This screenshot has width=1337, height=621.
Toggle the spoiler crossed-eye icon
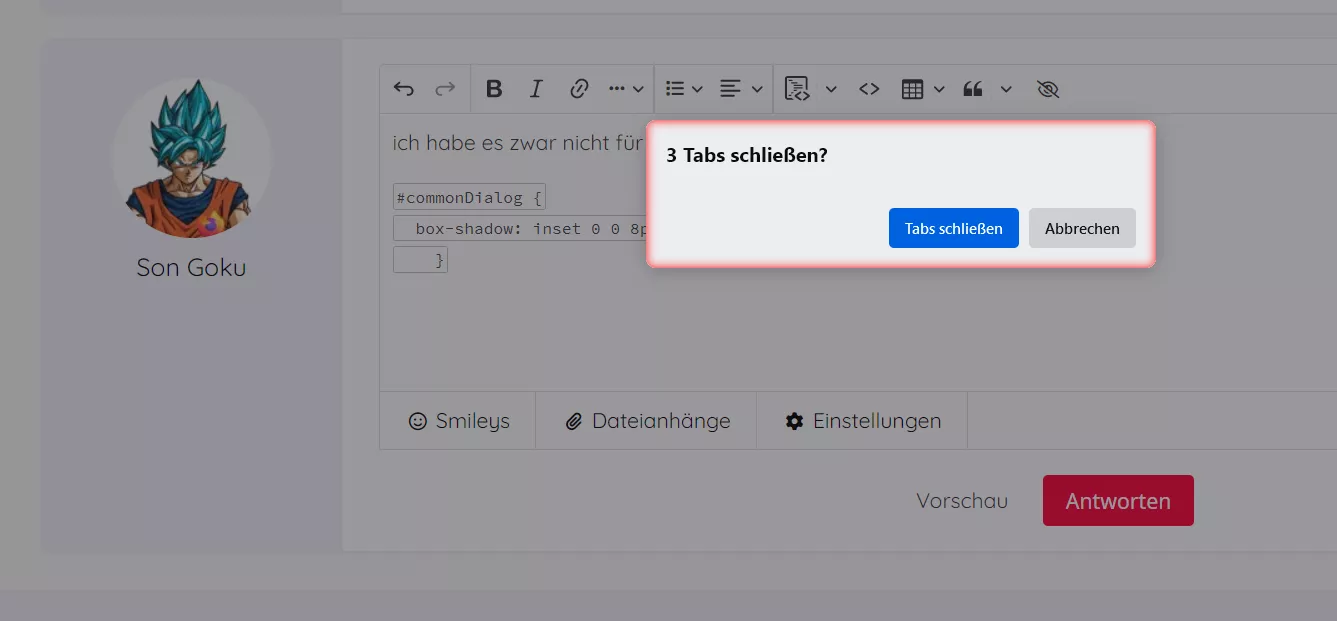click(1048, 89)
